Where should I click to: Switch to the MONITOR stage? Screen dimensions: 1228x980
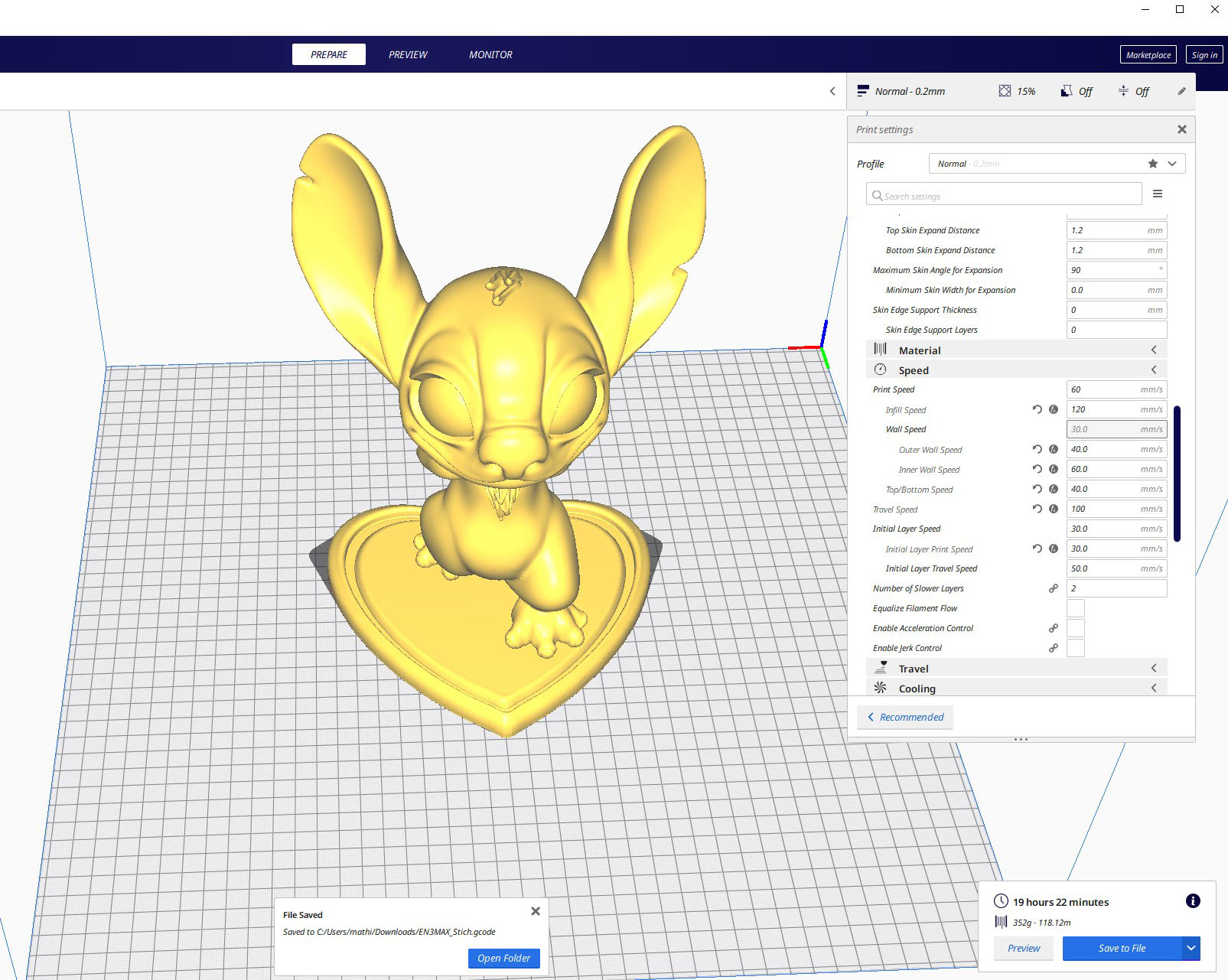tap(490, 54)
